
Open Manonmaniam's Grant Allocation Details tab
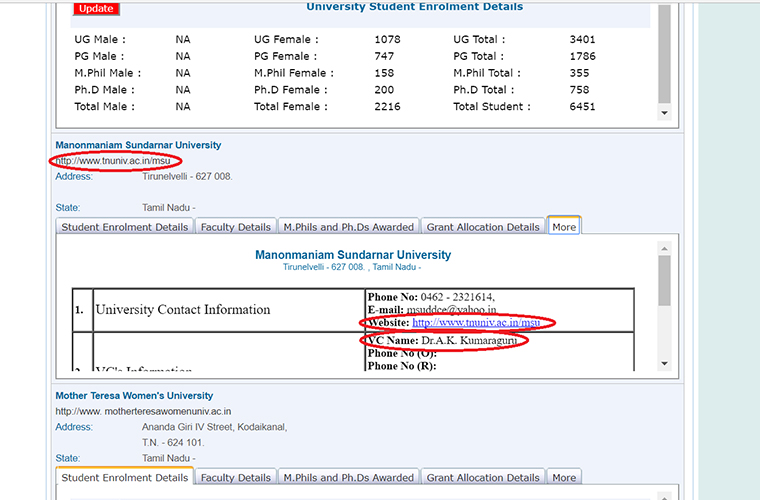(x=483, y=227)
